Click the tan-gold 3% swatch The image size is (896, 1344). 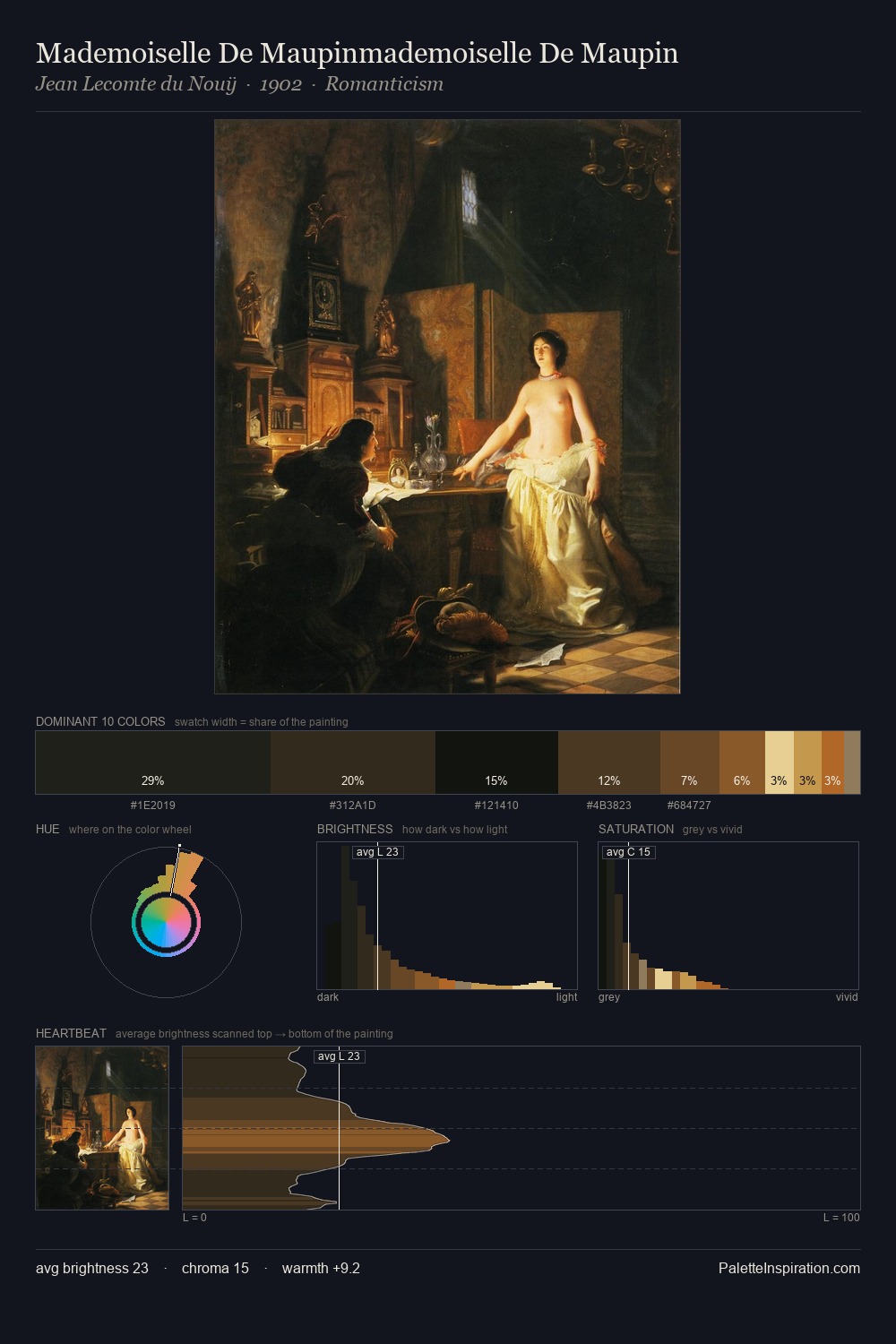[807, 762]
